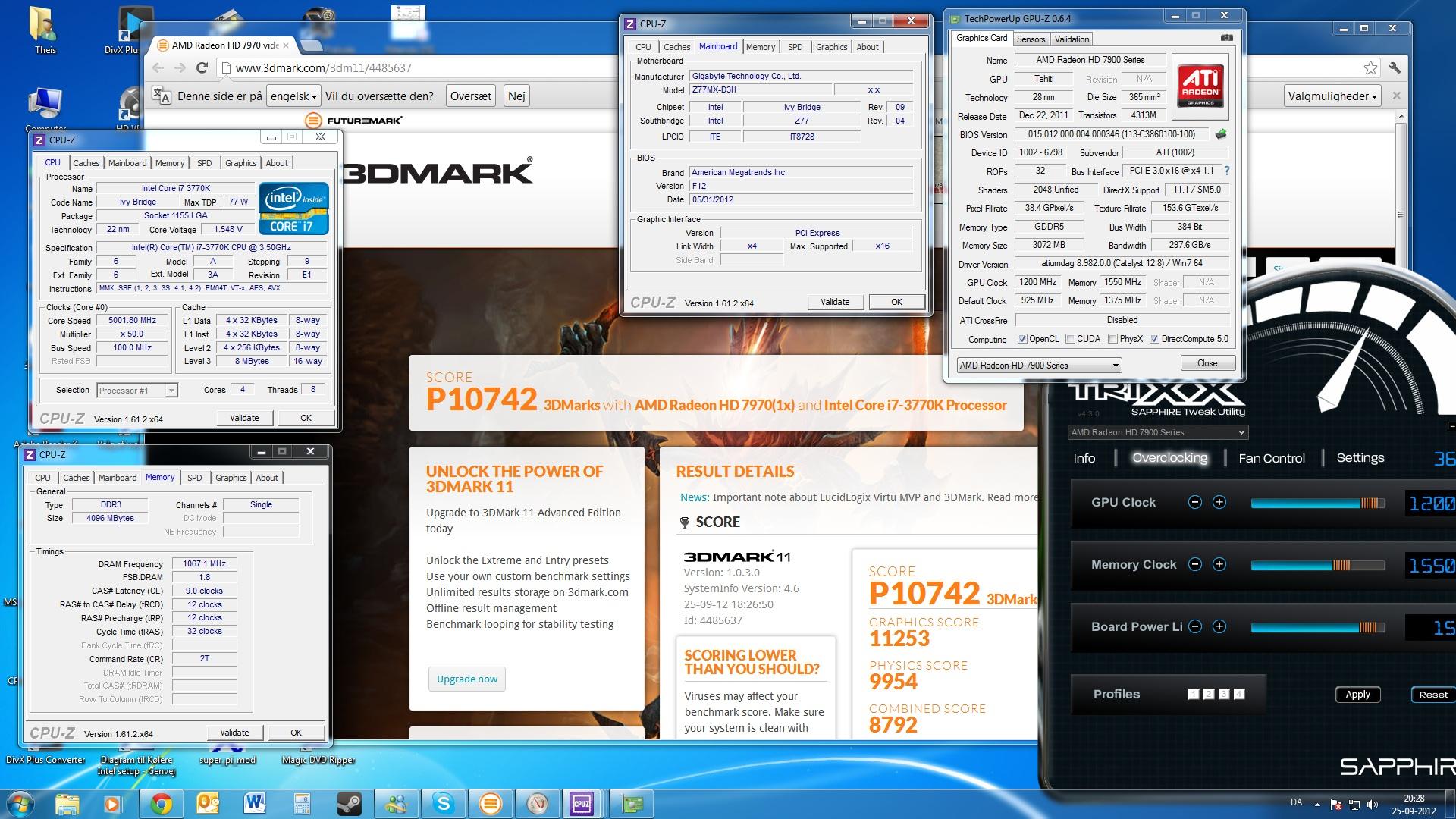Click the Close button in GPU-Z
The height and width of the screenshot is (819, 1456).
1207,363
